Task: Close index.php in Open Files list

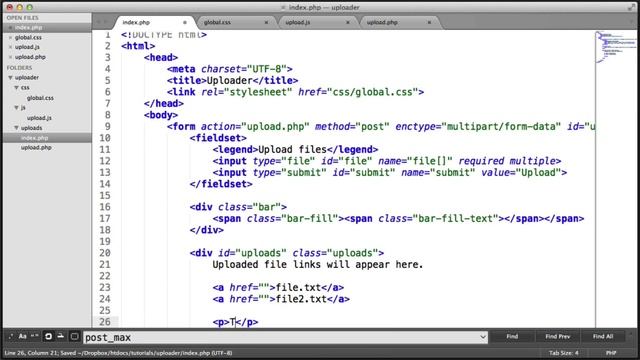Action: pyautogui.click(x=10, y=27)
